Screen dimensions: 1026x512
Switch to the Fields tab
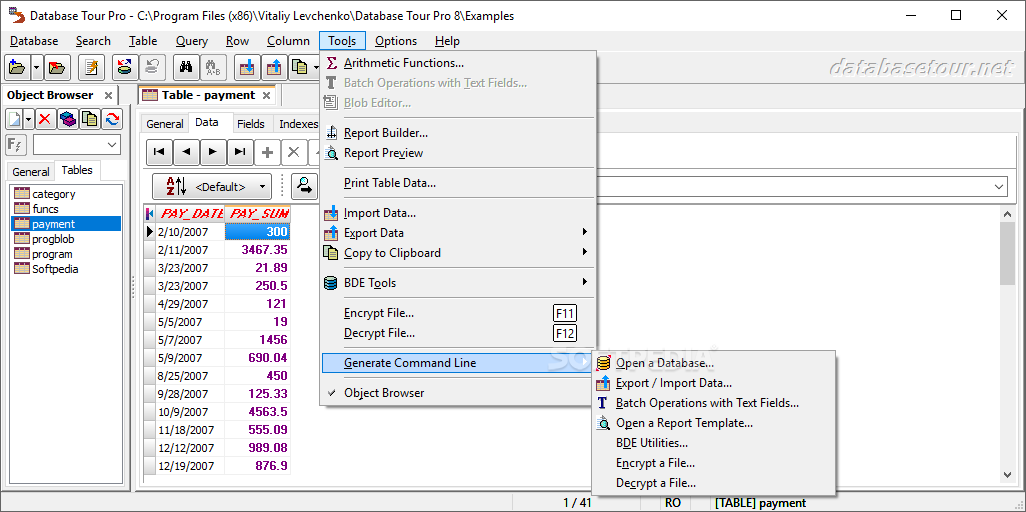(x=251, y=124)
